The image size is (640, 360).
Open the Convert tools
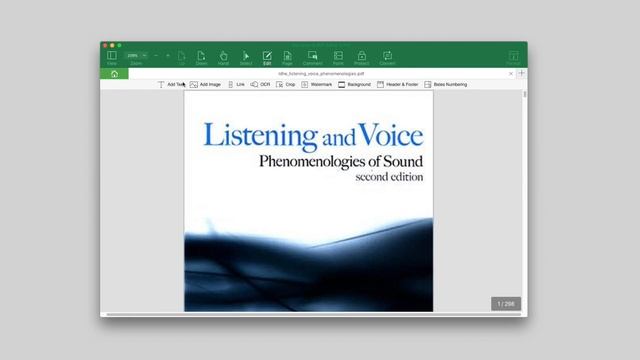387,58
